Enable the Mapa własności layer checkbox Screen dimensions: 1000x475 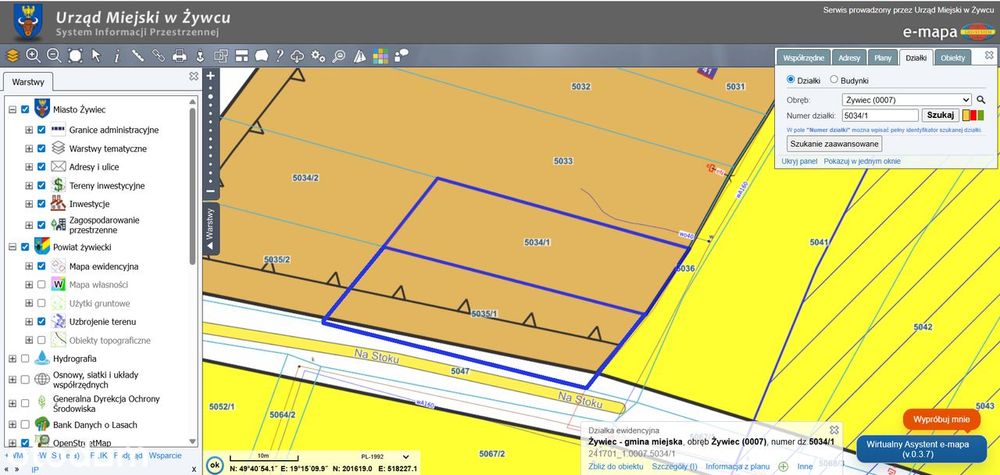pos(41,284)
